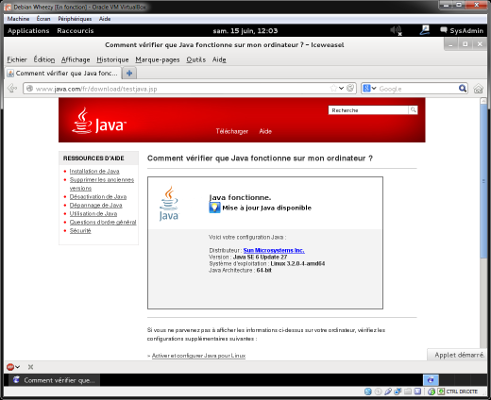Open the Historique menu
This screenshot has height=400, width=491.
point(113,60)
